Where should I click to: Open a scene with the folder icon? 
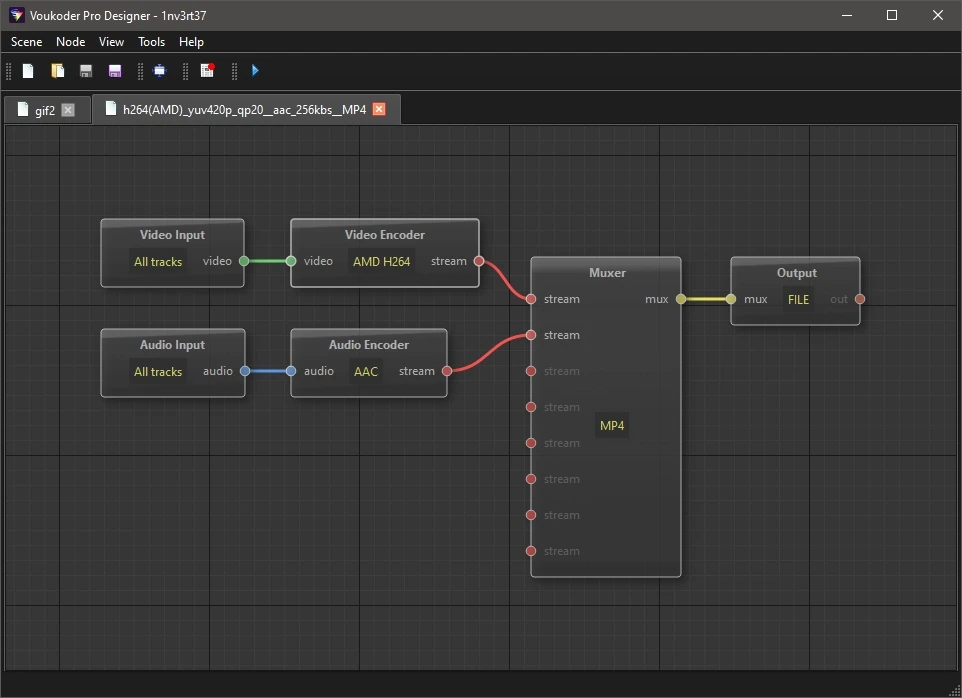[x=57, y=71]
